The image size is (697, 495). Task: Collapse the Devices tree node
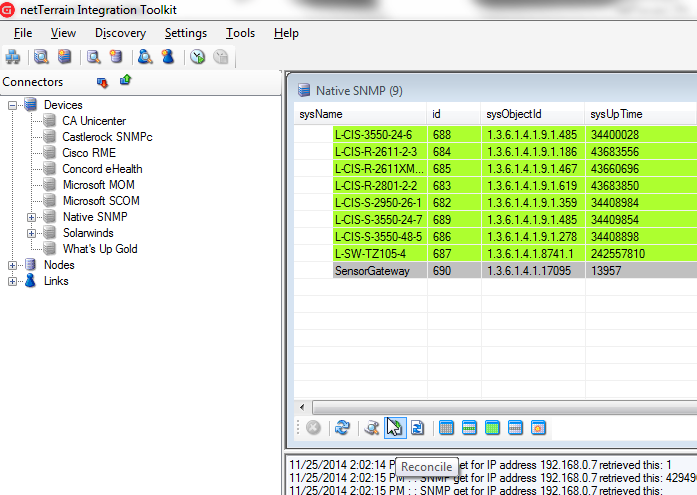pos(13,105)
